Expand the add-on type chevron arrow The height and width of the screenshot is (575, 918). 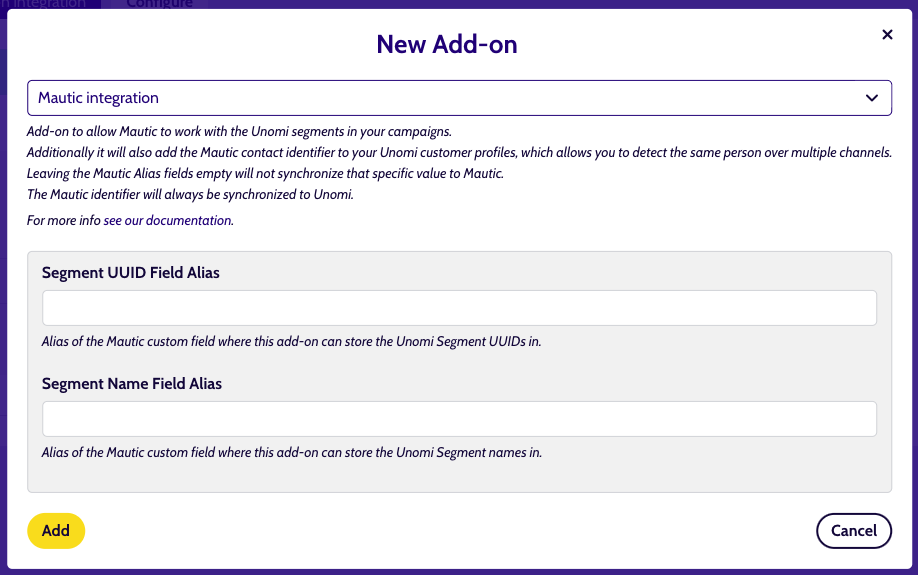872,98
